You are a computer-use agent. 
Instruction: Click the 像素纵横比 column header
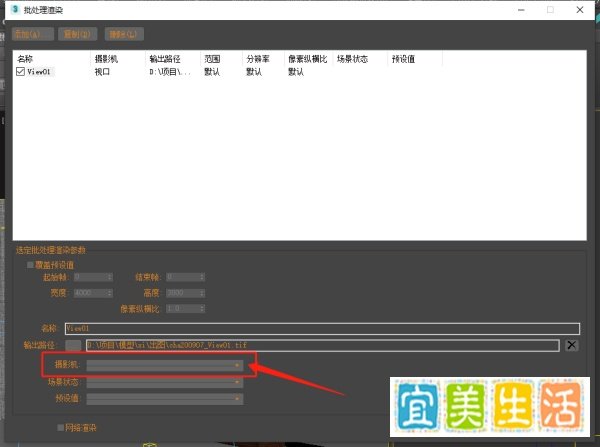click(x=308, y=59)
